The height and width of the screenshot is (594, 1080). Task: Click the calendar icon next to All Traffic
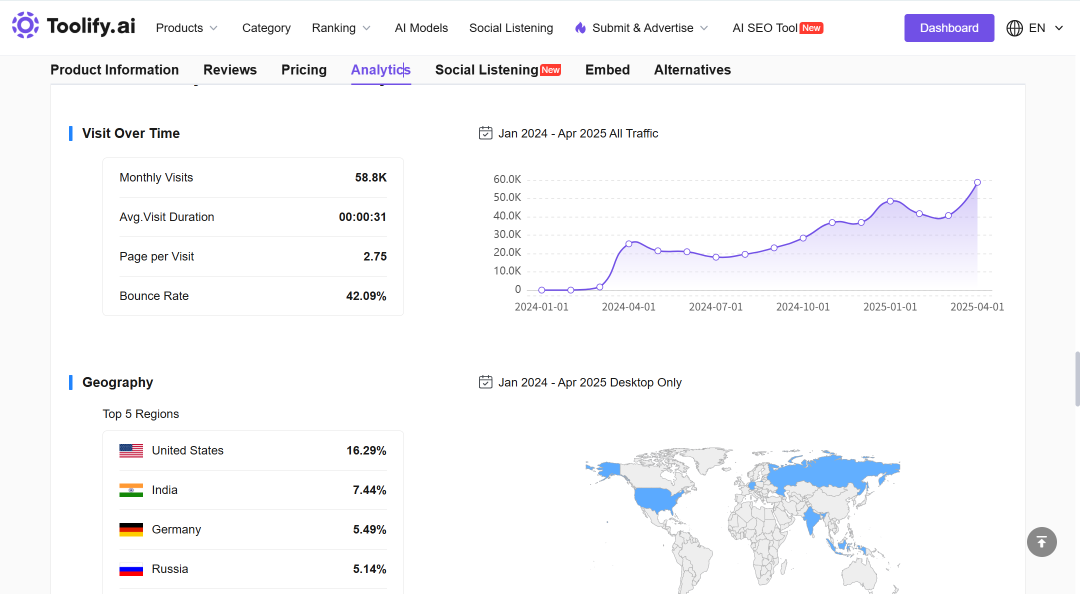[486, 133]
